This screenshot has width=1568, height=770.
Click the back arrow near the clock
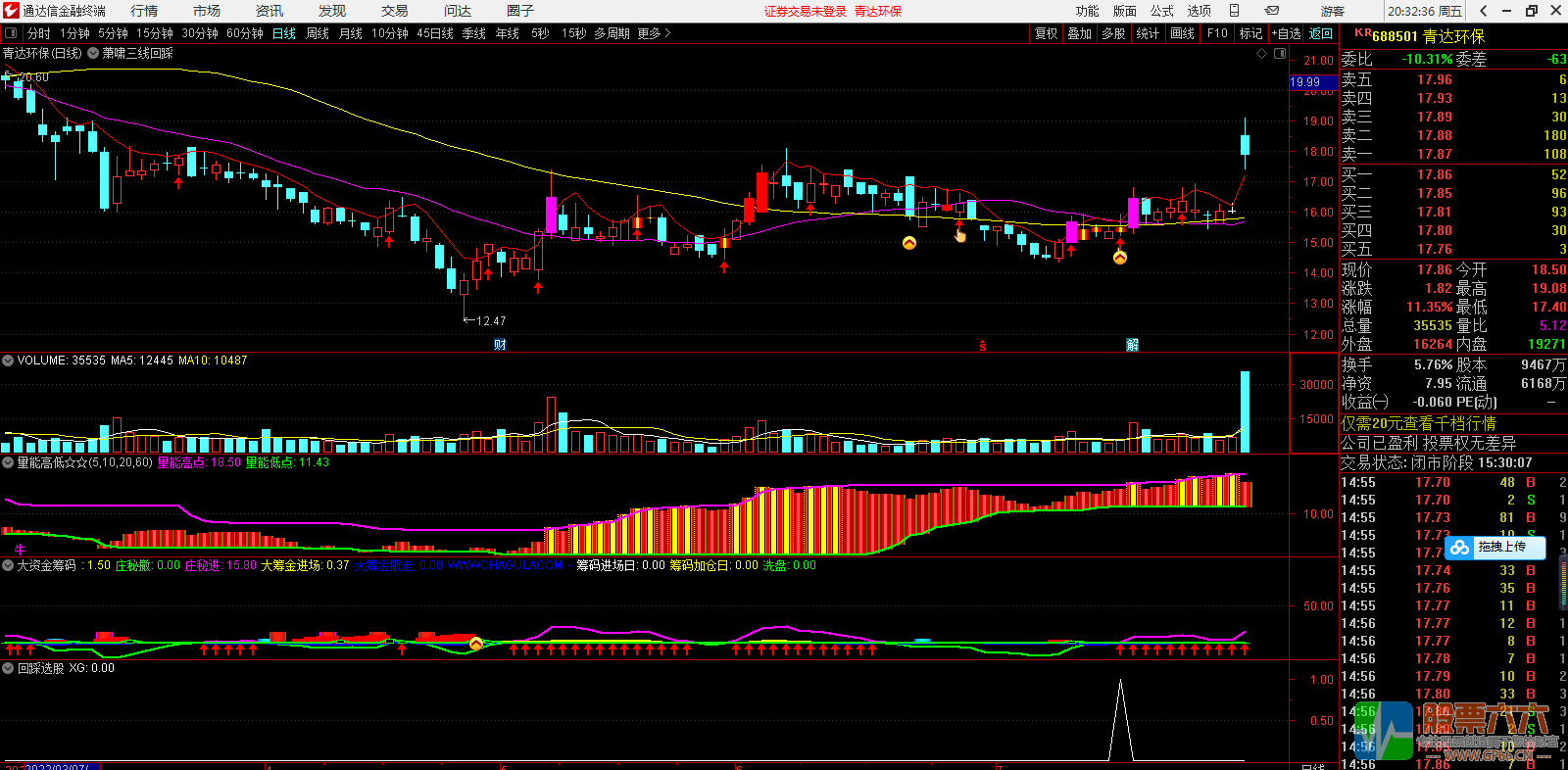click(1484, 11)
